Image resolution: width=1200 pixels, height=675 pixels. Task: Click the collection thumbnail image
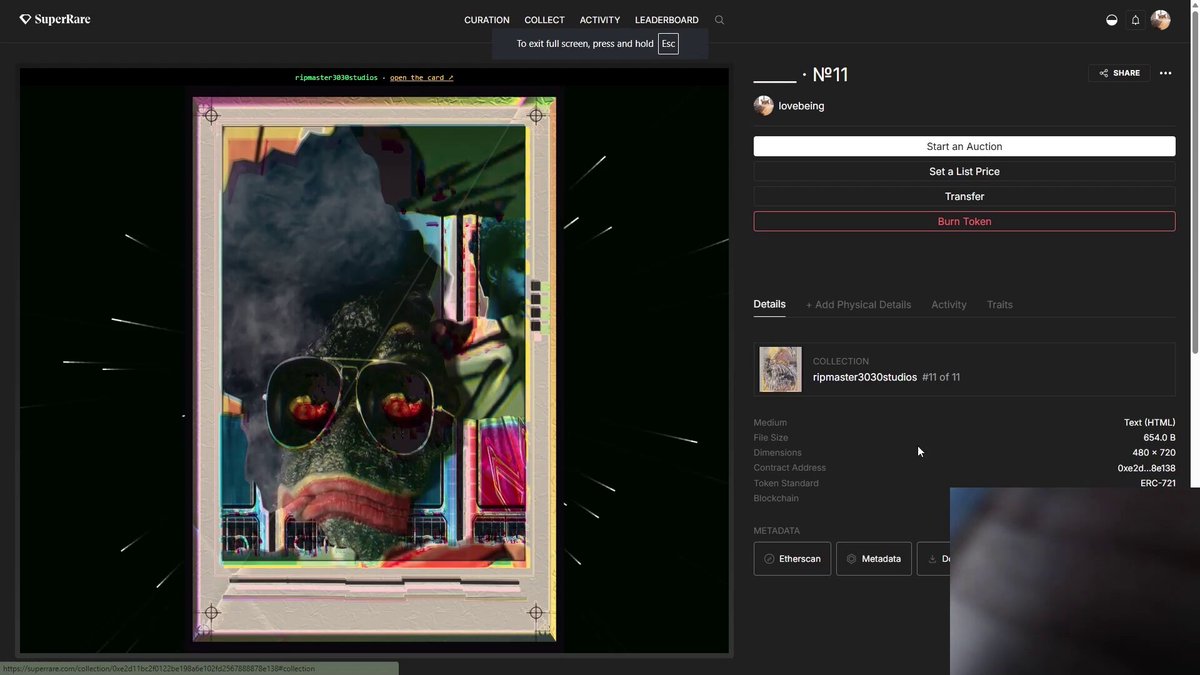click(x=780, y=369)
